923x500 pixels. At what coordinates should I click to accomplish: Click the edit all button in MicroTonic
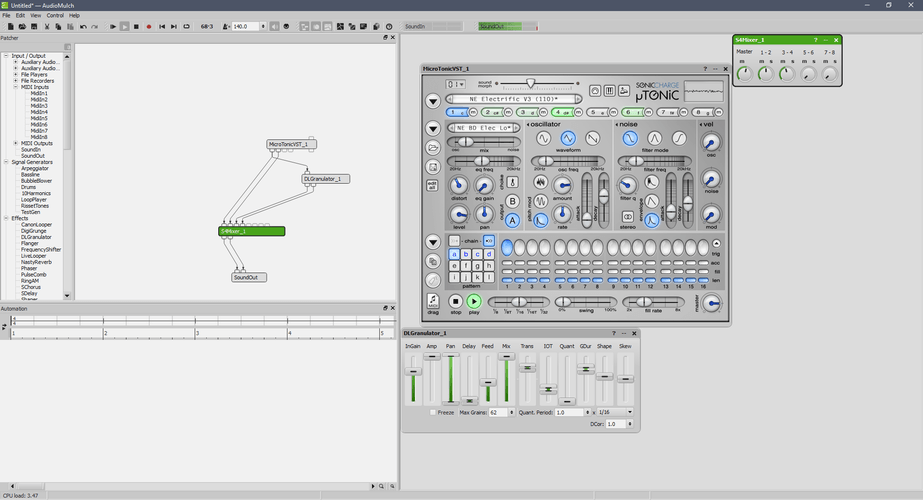(432, 185)
